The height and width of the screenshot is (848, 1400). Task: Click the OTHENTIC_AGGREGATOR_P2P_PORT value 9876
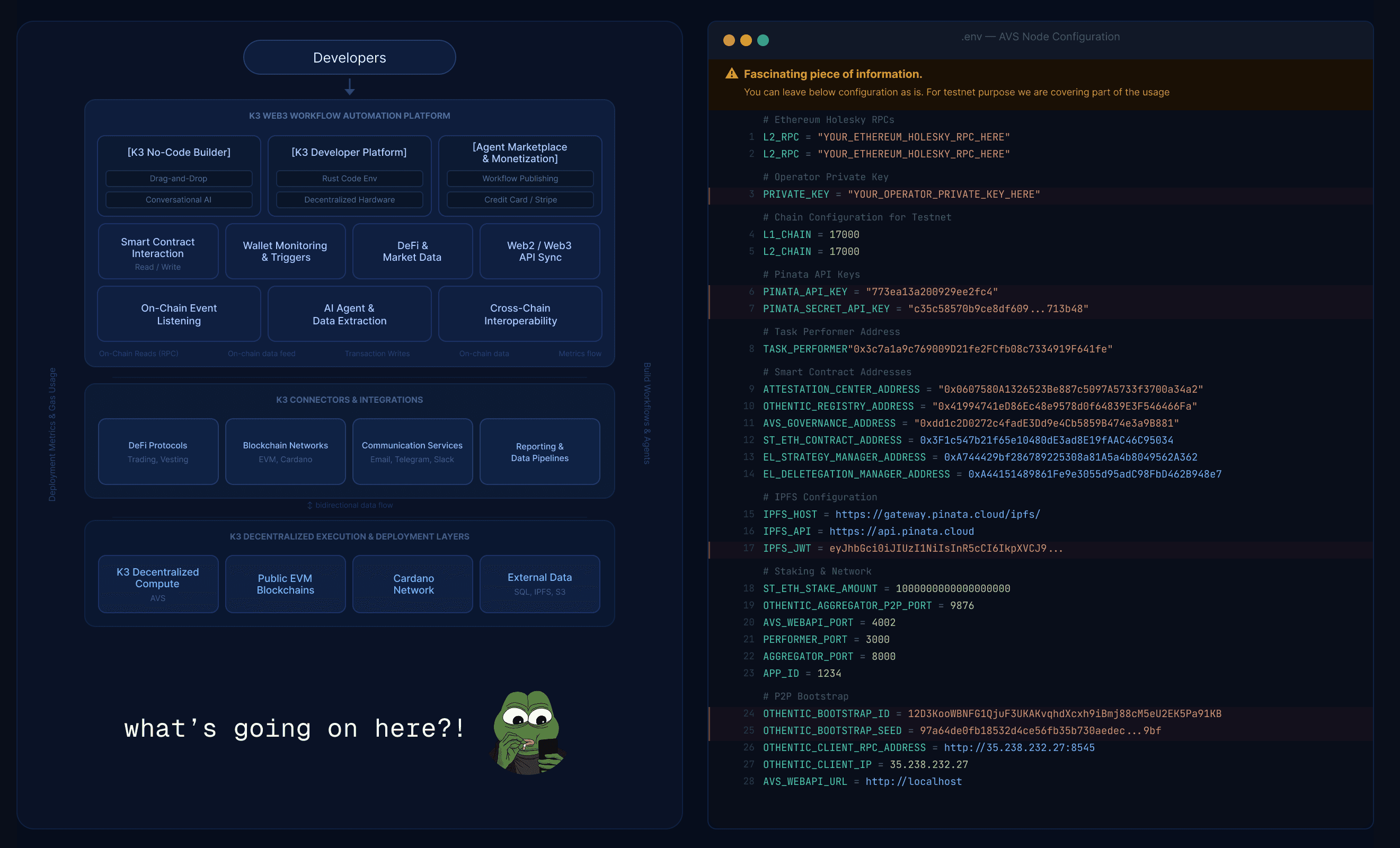coord(962,606)
